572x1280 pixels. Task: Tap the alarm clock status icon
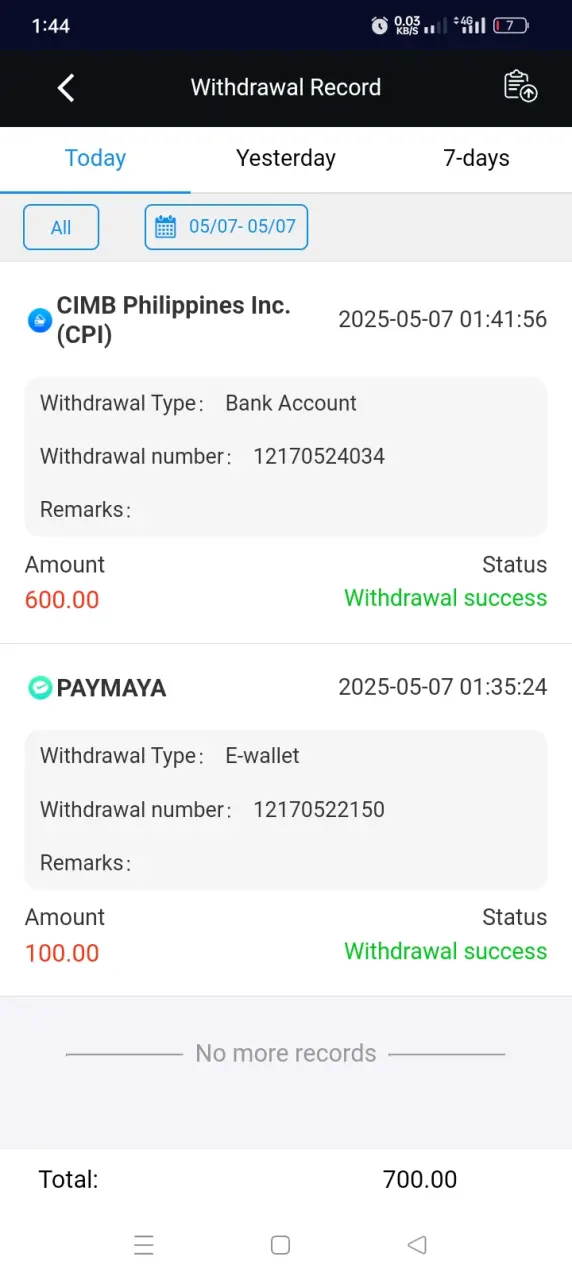tap(379, 26)
